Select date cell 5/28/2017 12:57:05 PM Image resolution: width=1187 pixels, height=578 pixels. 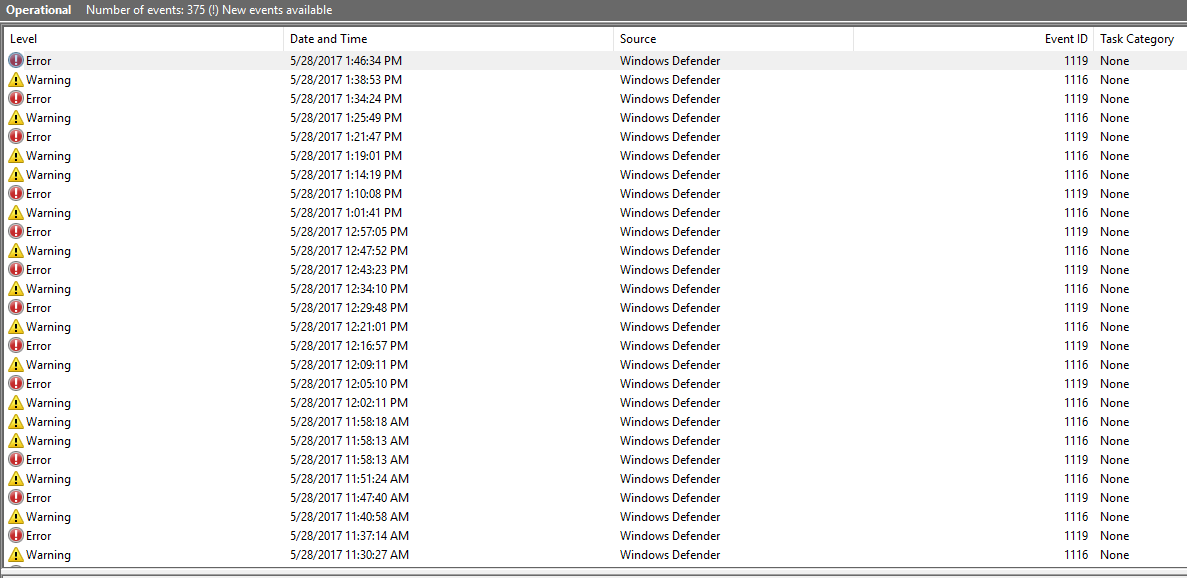tap(349, 232)
